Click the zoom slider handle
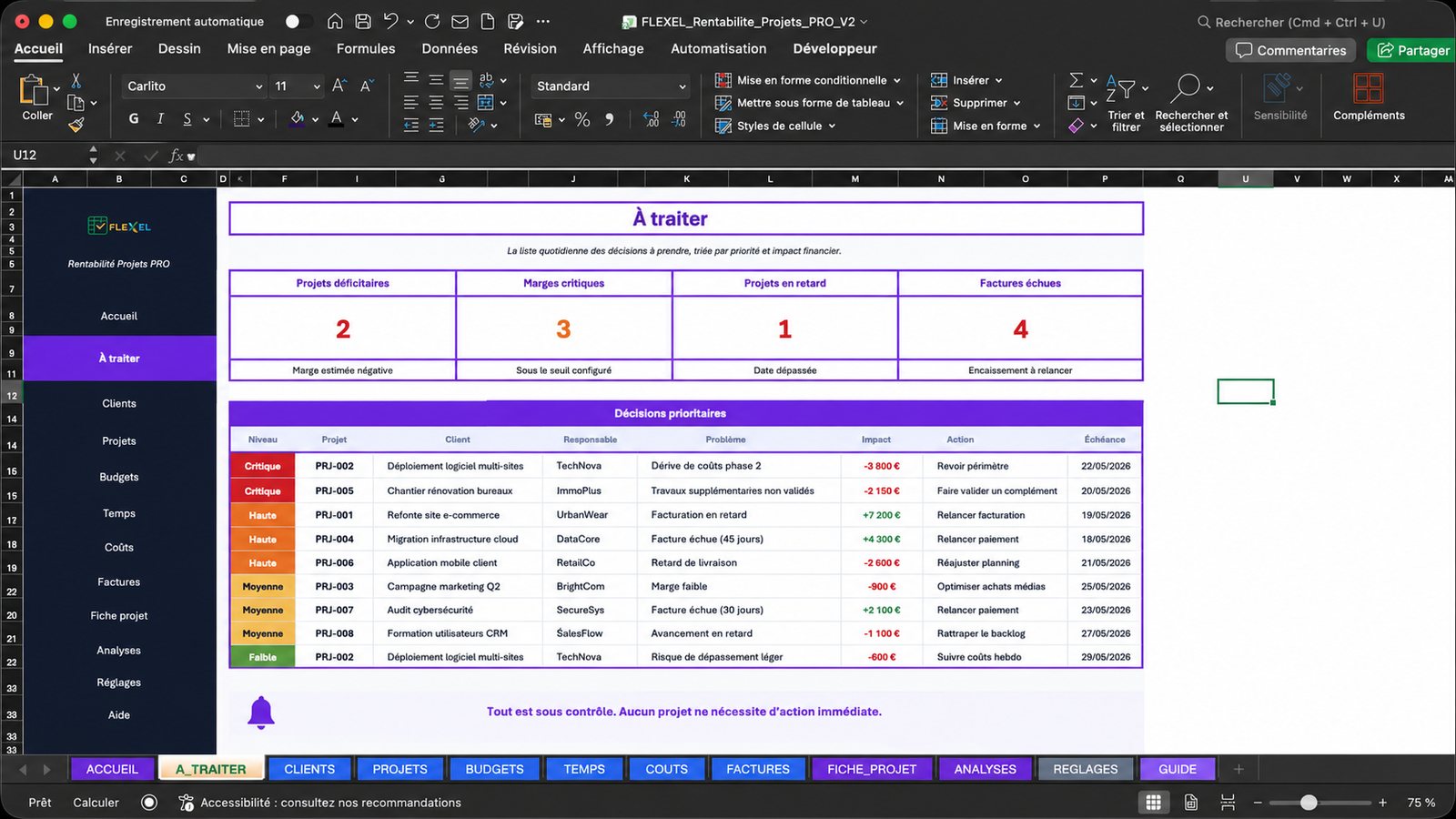Viewport: 1456px width, 819px height. 1309,803
